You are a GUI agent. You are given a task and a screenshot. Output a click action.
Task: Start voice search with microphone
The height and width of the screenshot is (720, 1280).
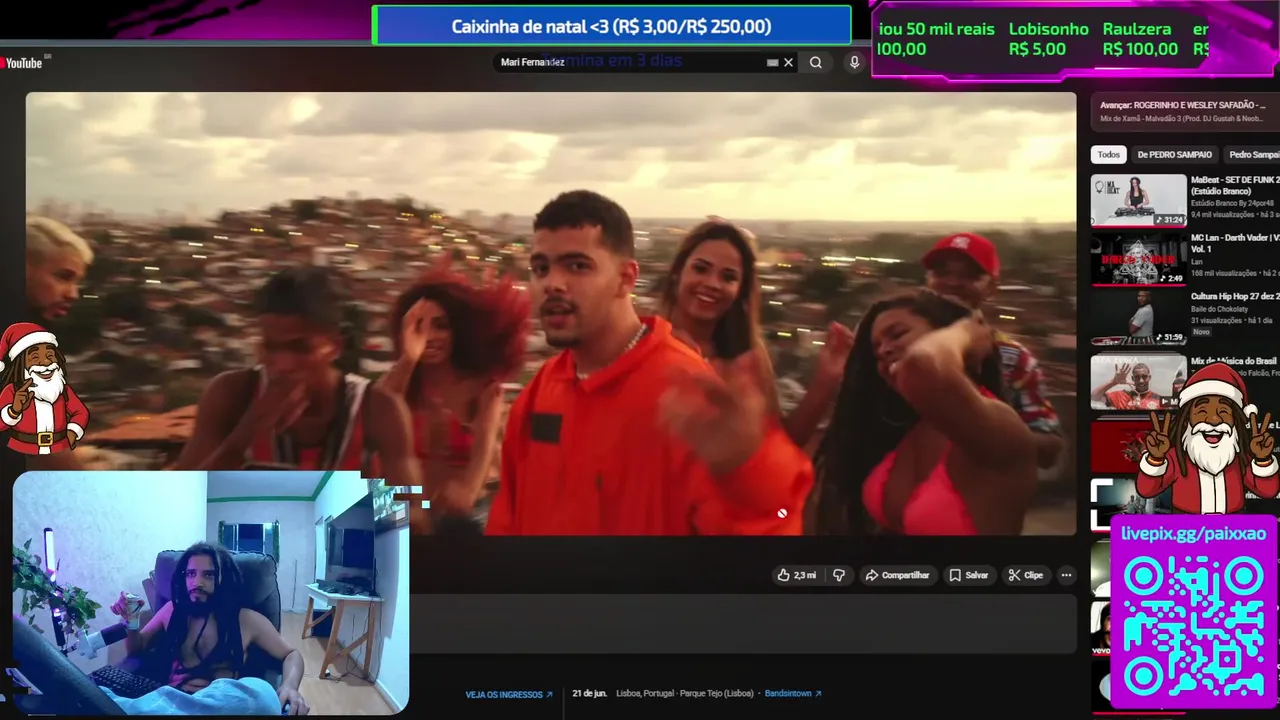854,62
